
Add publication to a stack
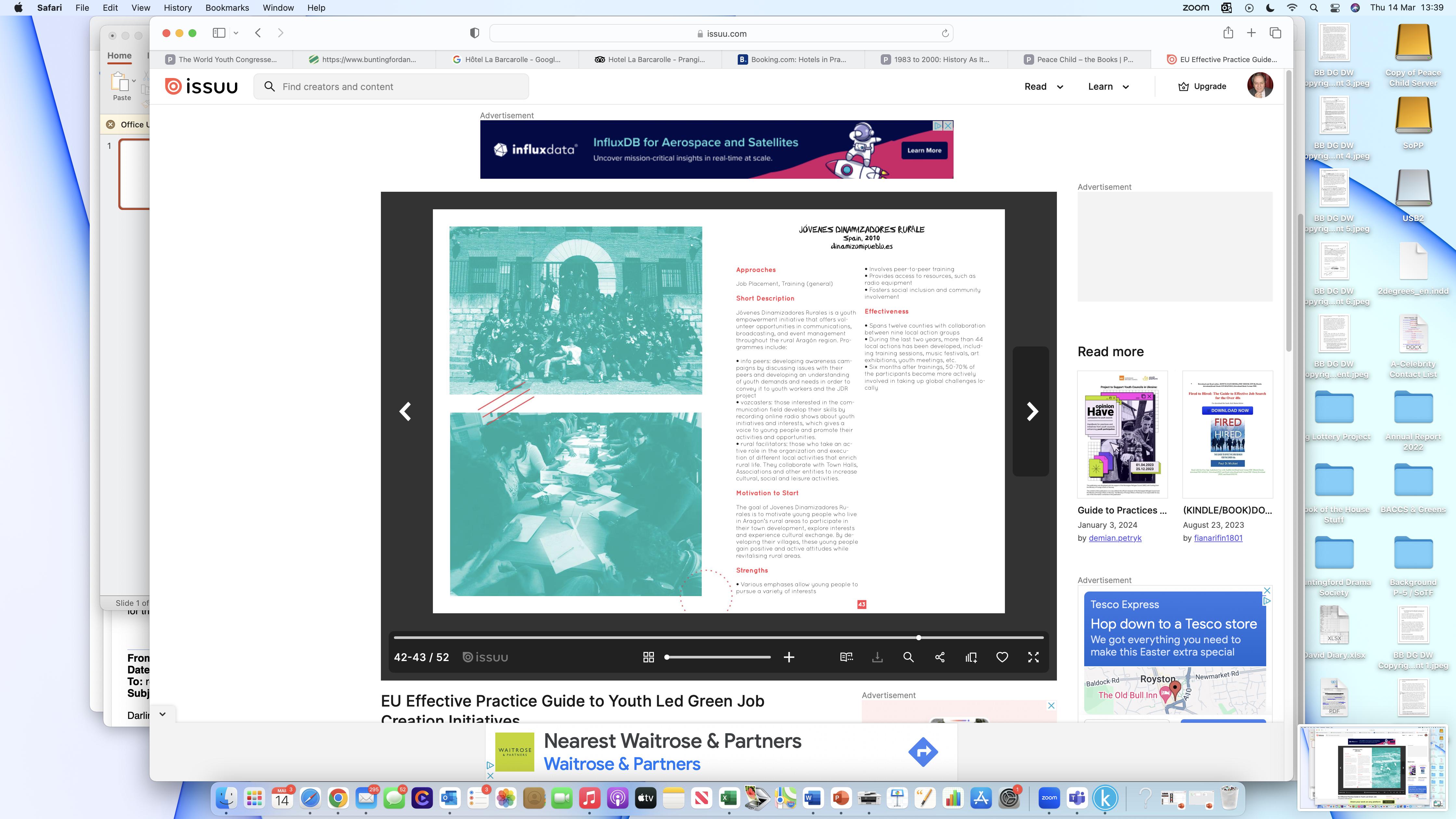pyautogui.click(x=970, y=657)
